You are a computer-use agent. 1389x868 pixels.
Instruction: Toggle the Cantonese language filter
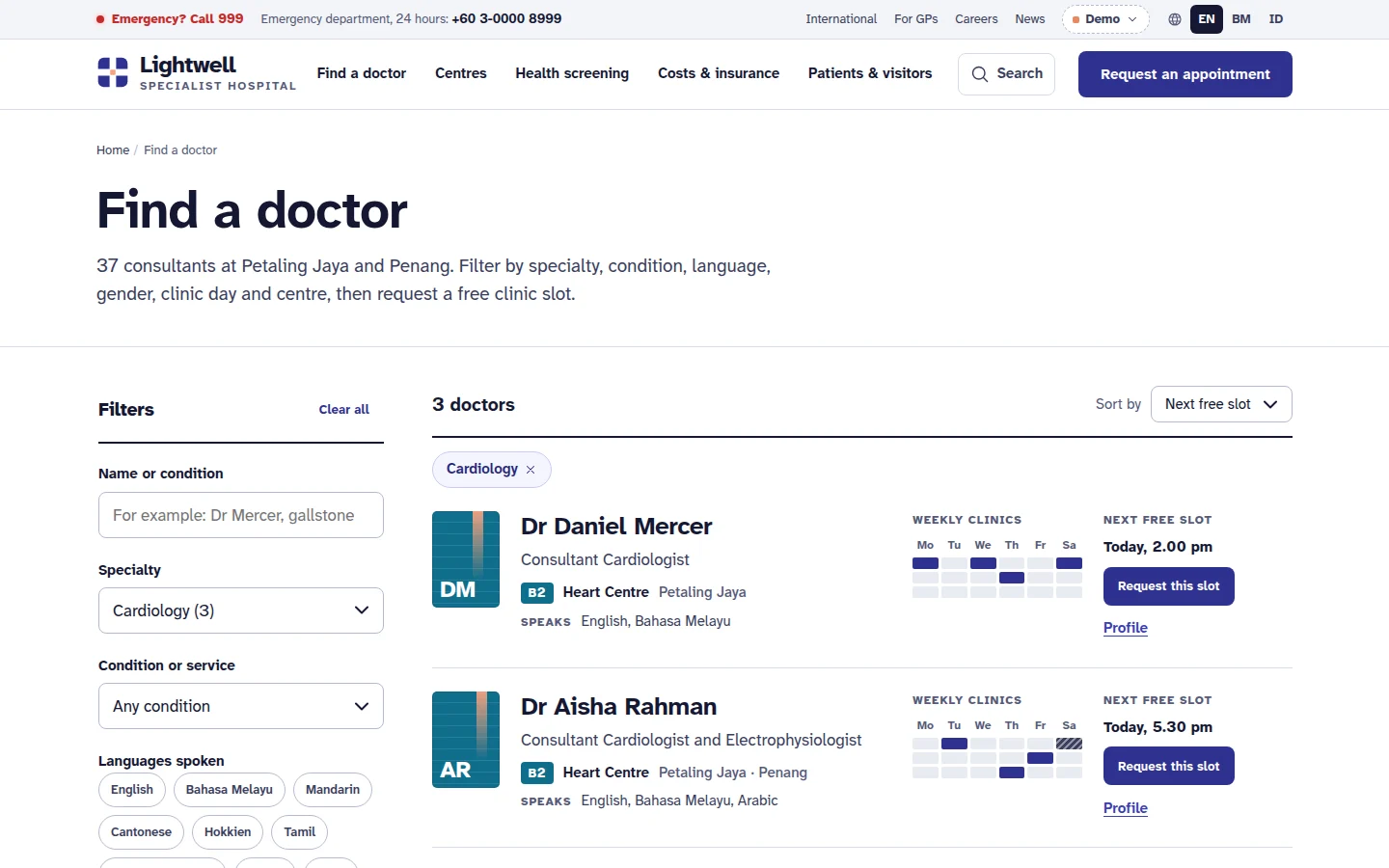(141, 832)
